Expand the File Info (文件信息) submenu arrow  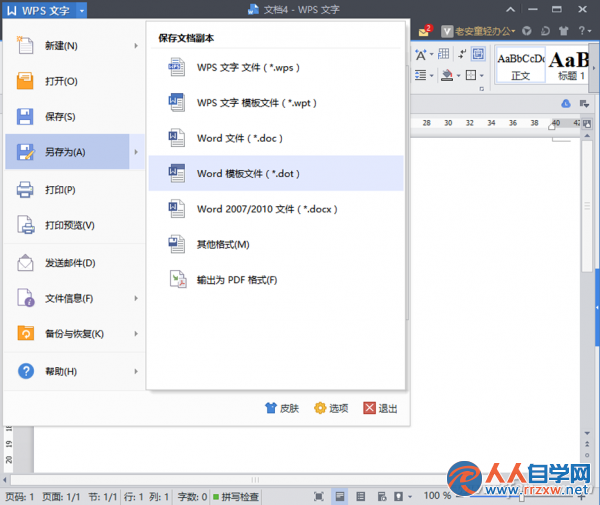point(136,298)
